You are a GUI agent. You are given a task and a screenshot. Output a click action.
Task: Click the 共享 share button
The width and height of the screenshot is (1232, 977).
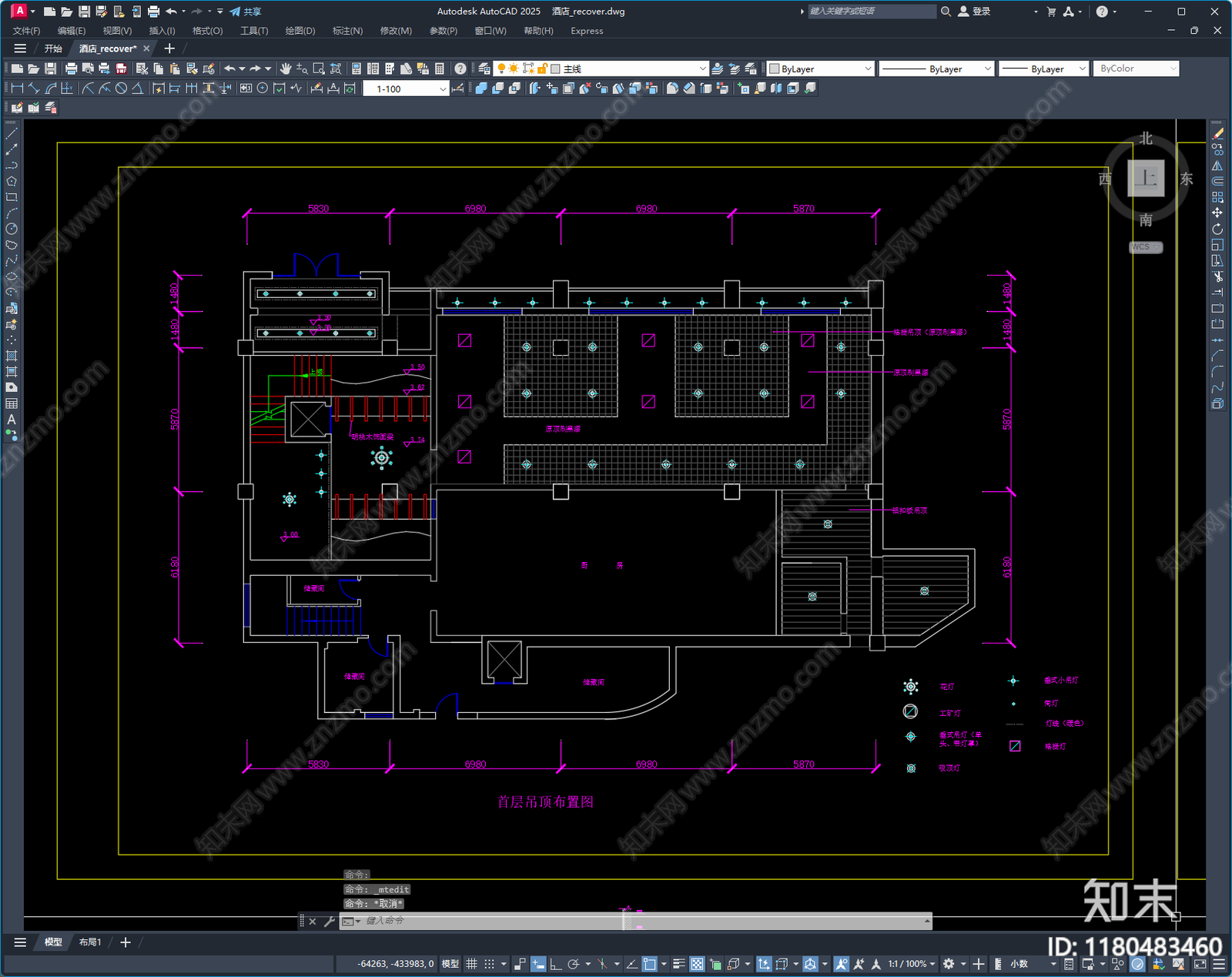pos(246,12)
